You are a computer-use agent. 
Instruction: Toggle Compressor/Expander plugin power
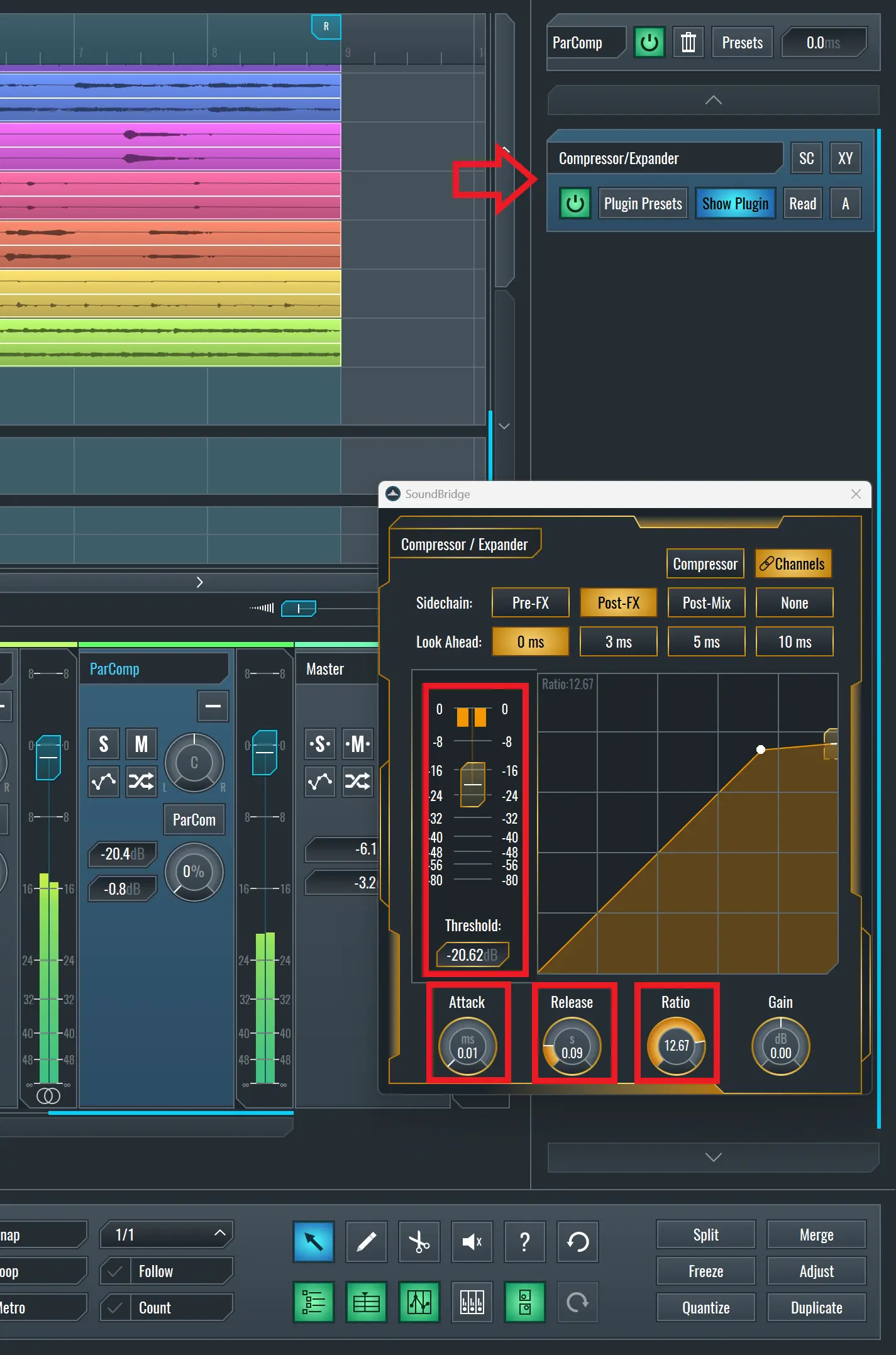click(575, 203)
